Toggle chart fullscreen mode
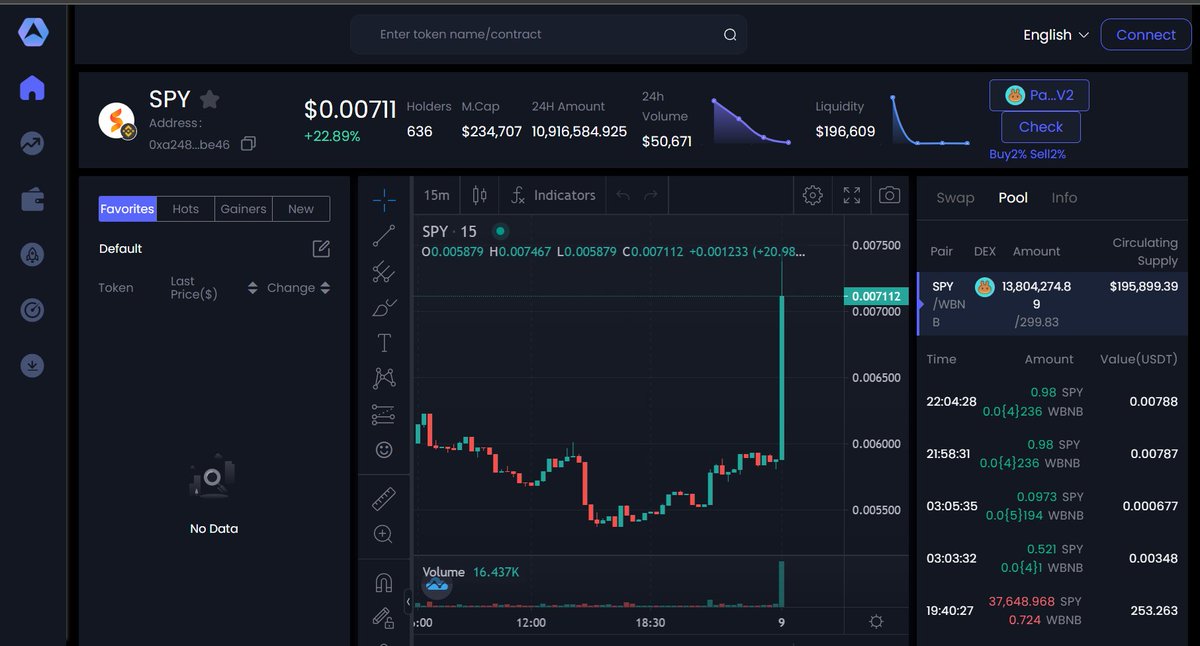 tap(852, 196)
